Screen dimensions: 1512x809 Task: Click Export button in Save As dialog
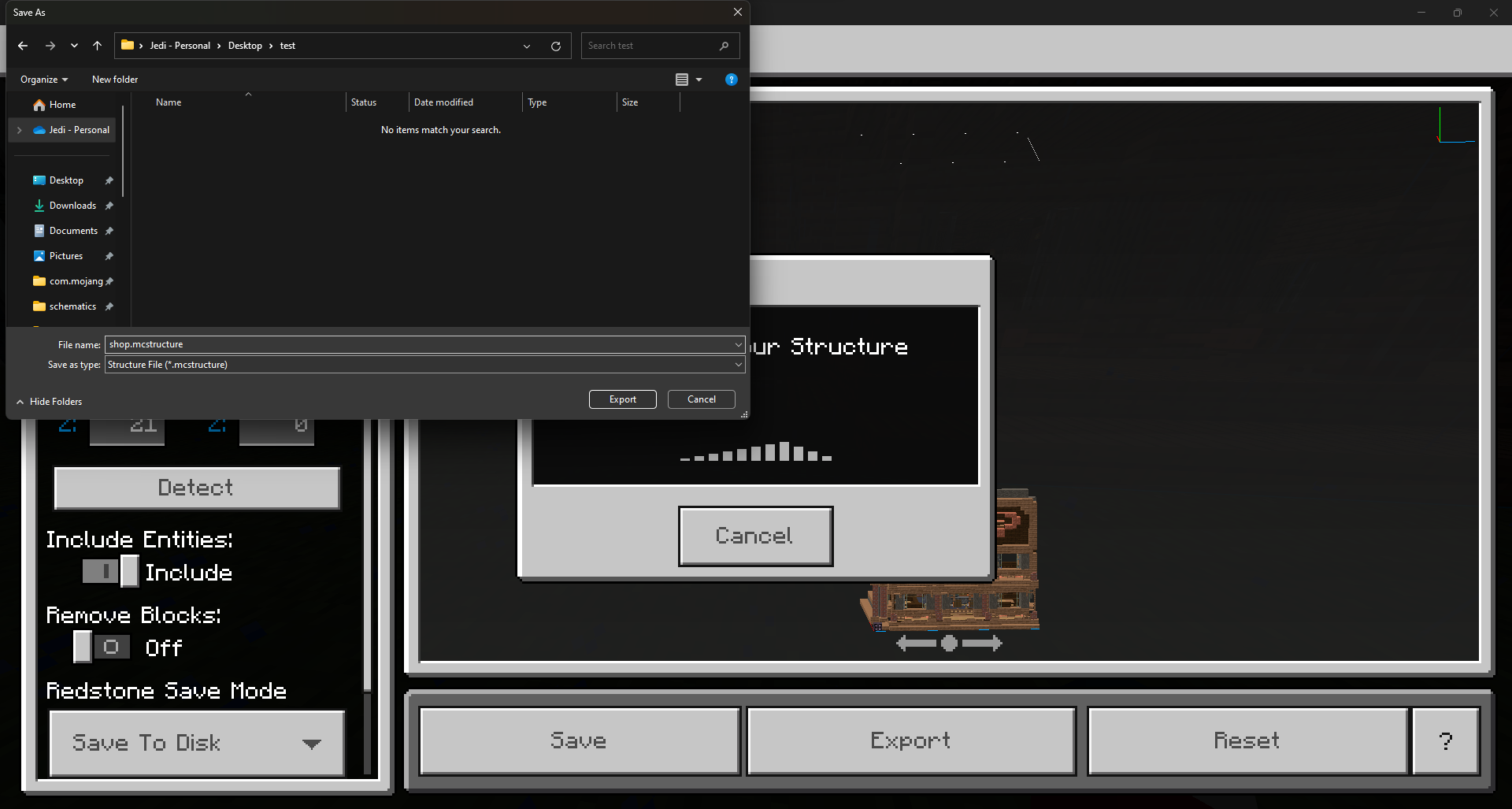[623, 399]
